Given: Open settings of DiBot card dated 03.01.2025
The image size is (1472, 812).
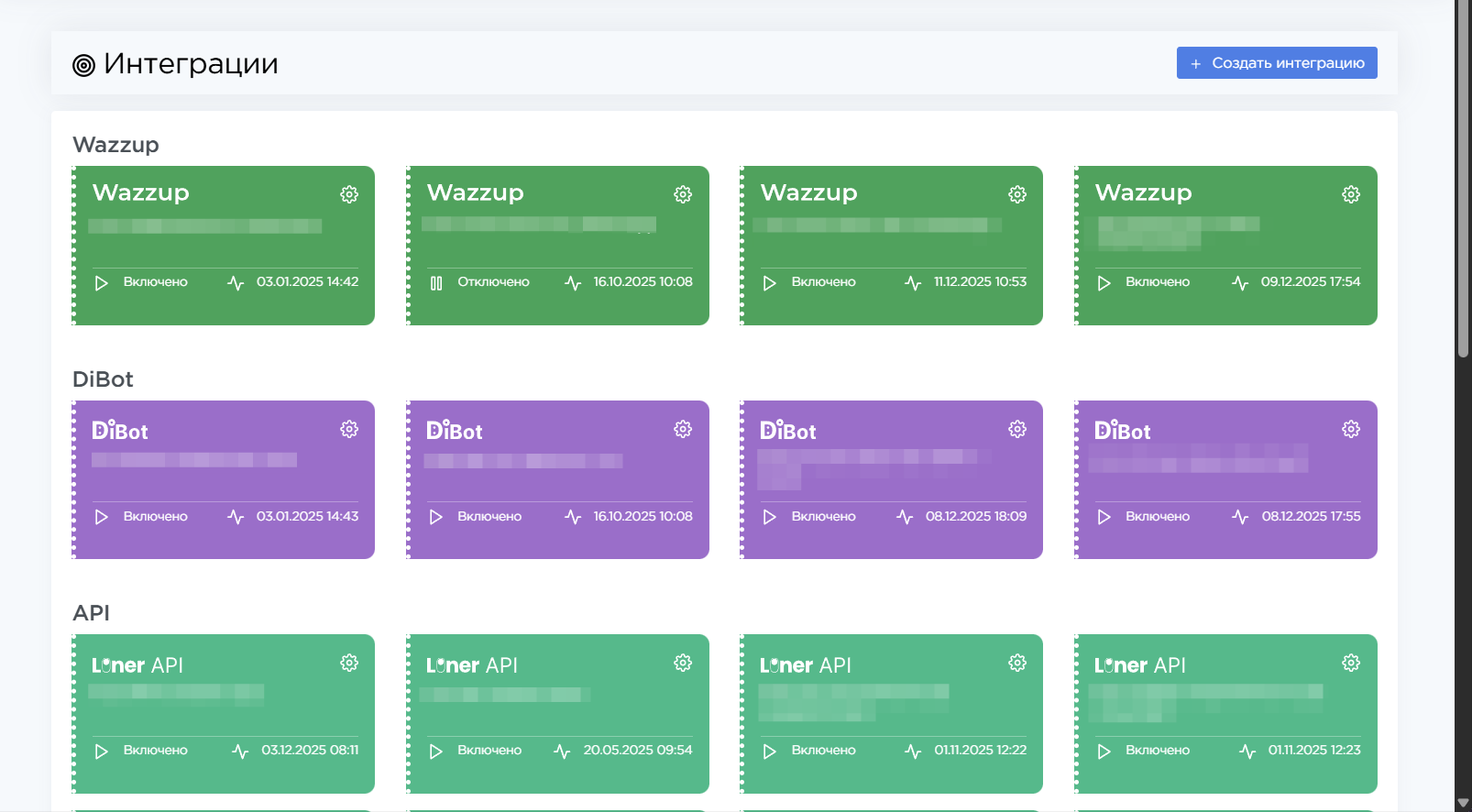Looking at the screenshot, I should pos(349,429).
